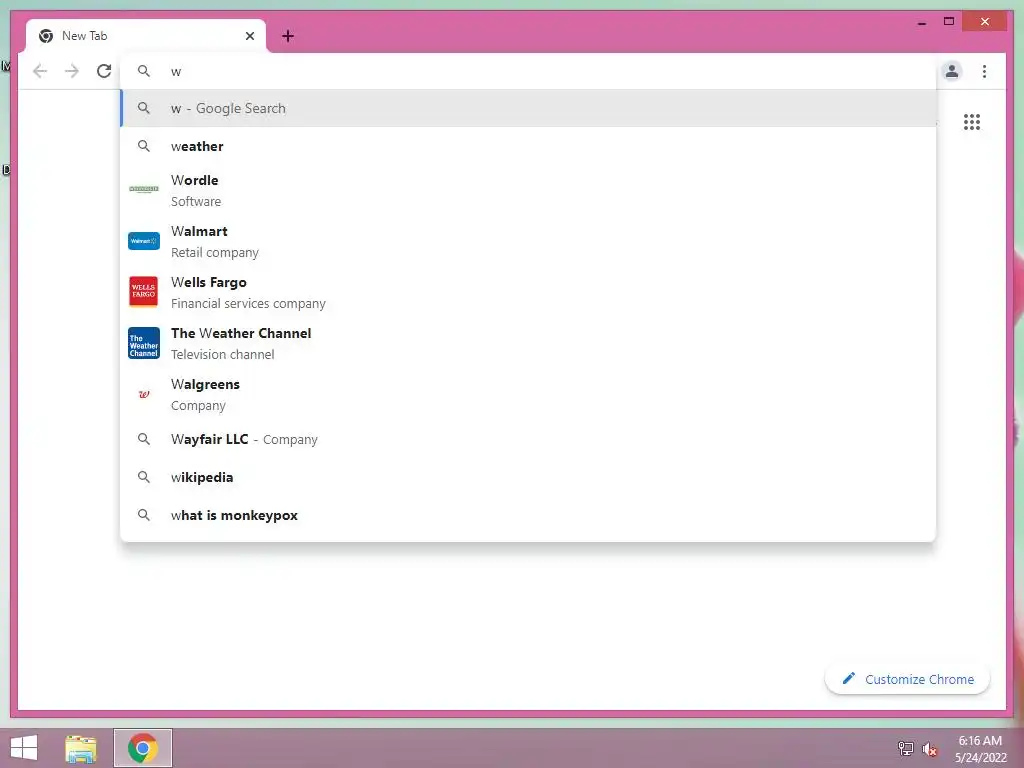Select the 'wikipedia' search suggestion
1024x768 pixels.
[x=528, y=477]
